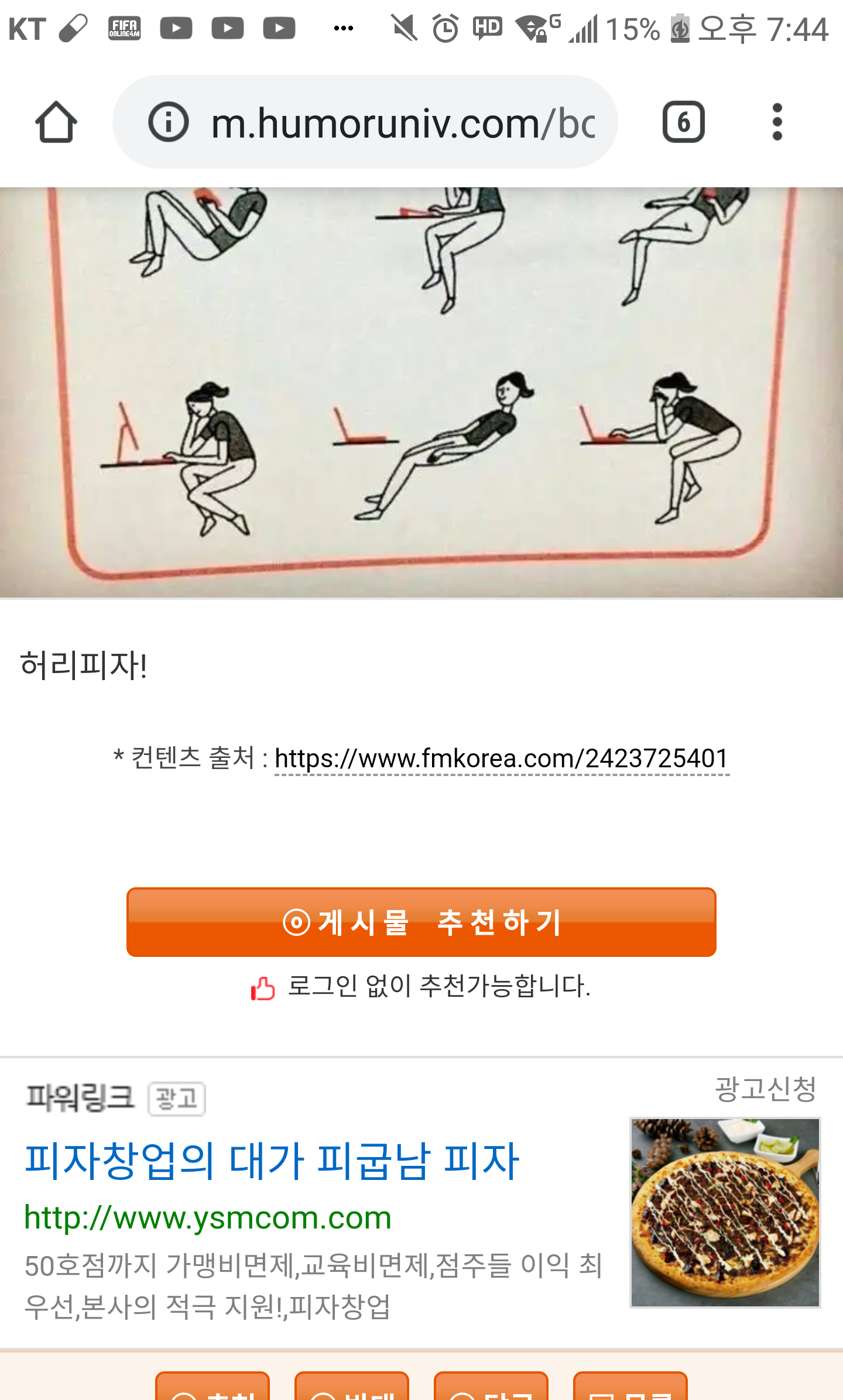Tap the pizza ad thumbnail image
Screen dimensions: 843x1400
tap(725, 1212)
